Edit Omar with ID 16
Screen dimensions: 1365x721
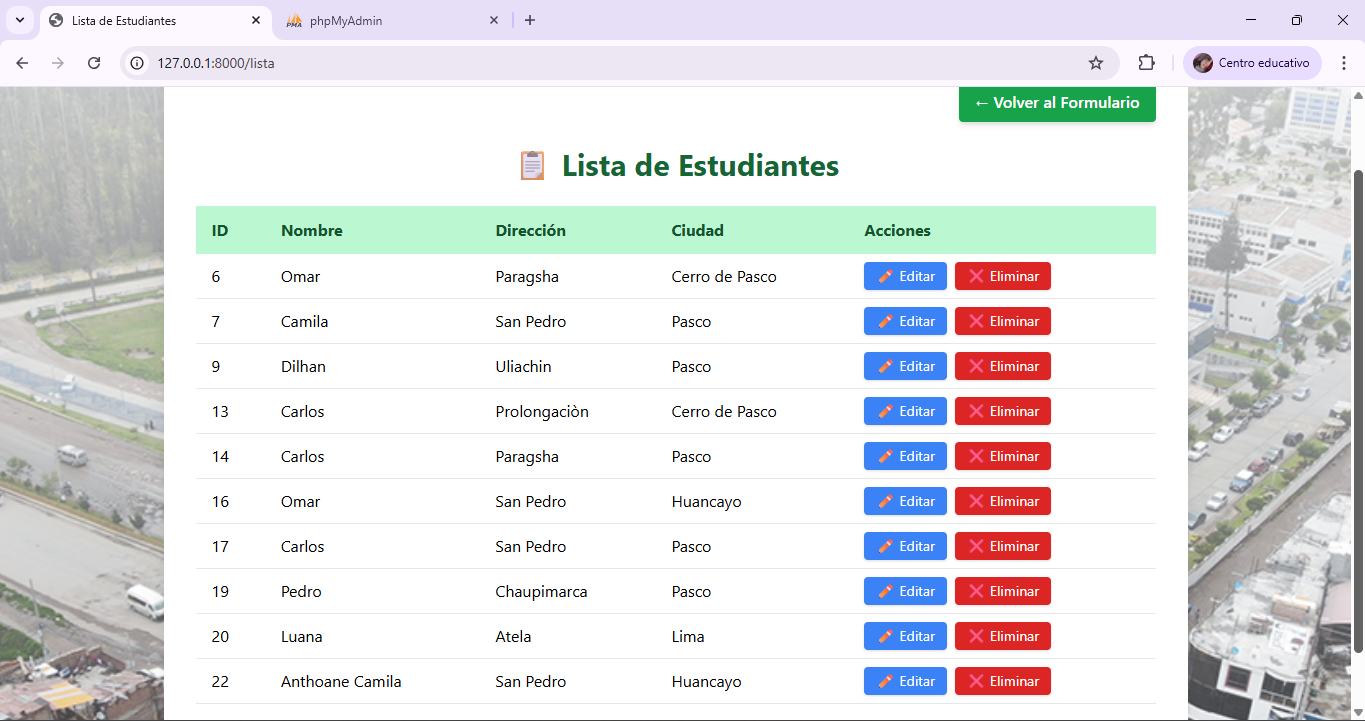tap(905, 501)
